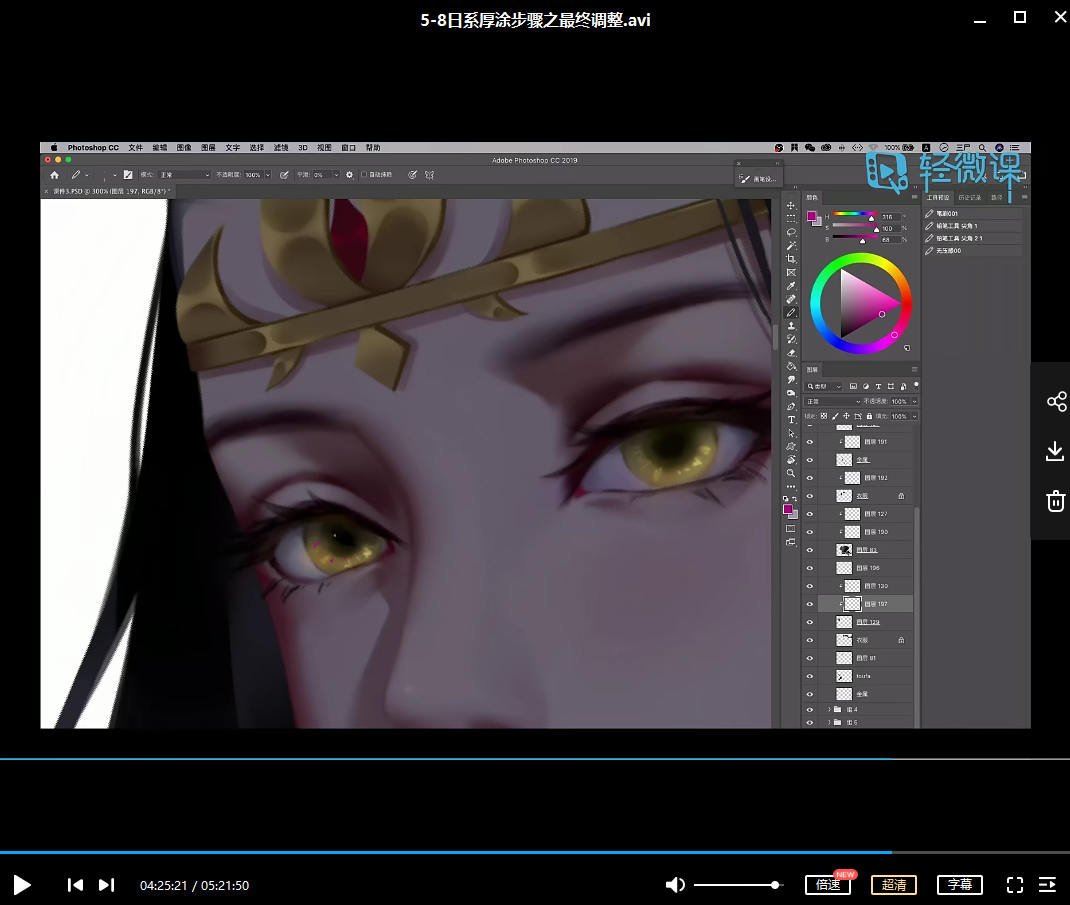This screenshot has height=905, width=1070.
Task: Play the video
Action: pyautogui.click(x=22, y=885)
